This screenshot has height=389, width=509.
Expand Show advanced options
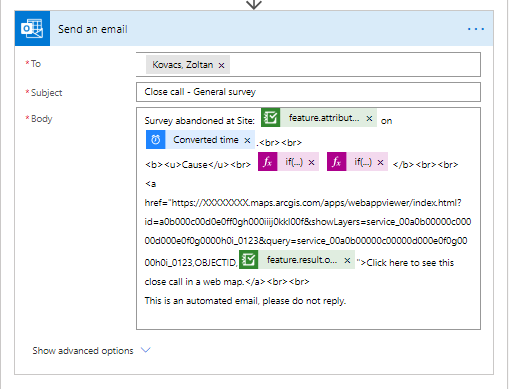(83, 351)
